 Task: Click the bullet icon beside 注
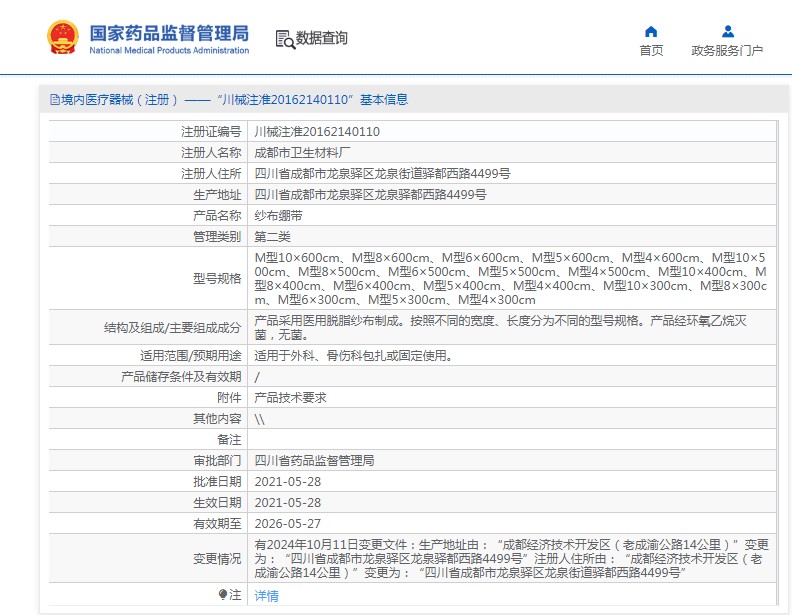coord(222,595)
